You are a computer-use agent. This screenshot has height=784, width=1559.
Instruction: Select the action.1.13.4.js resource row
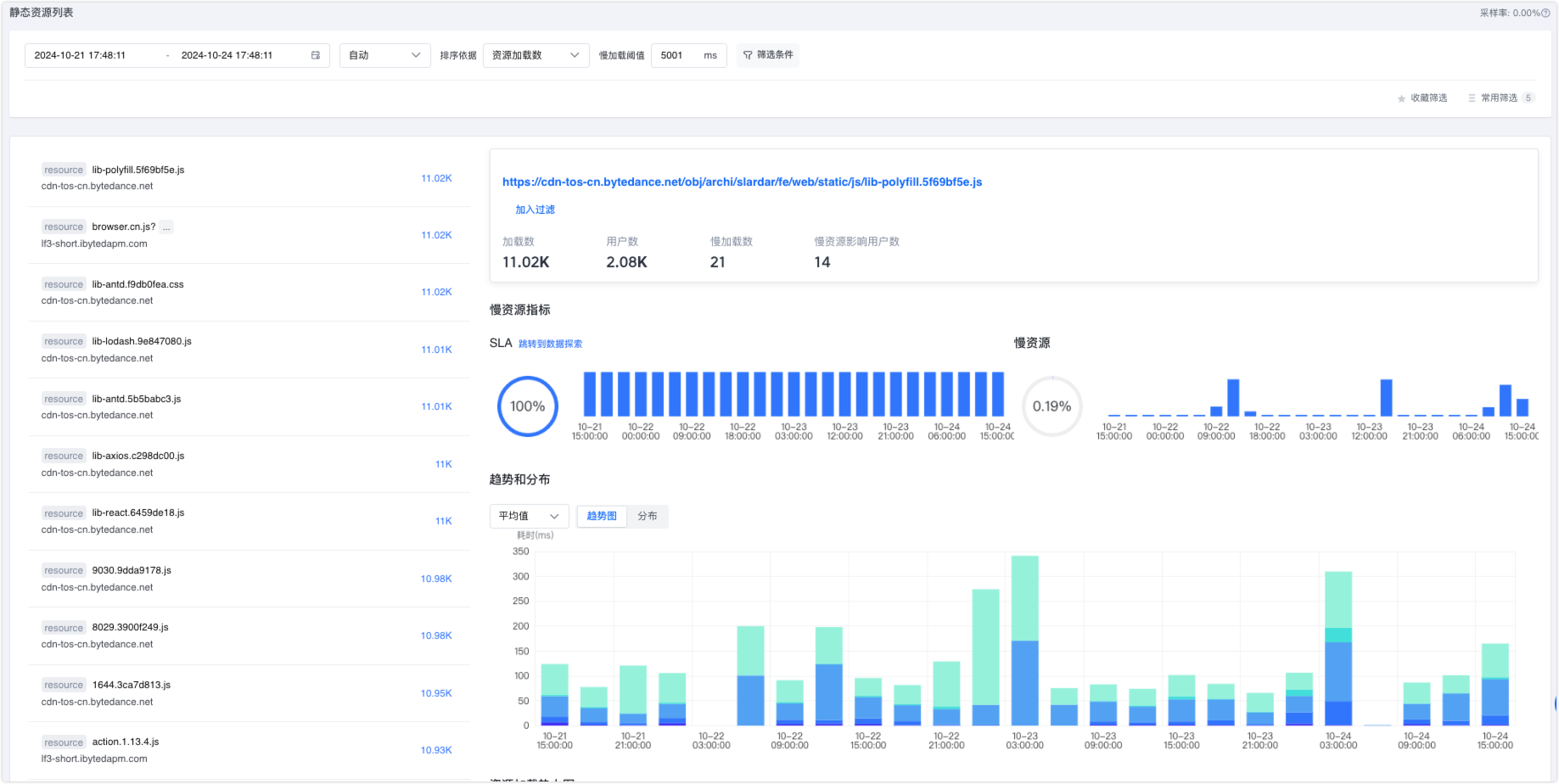(x=248, y=750)
